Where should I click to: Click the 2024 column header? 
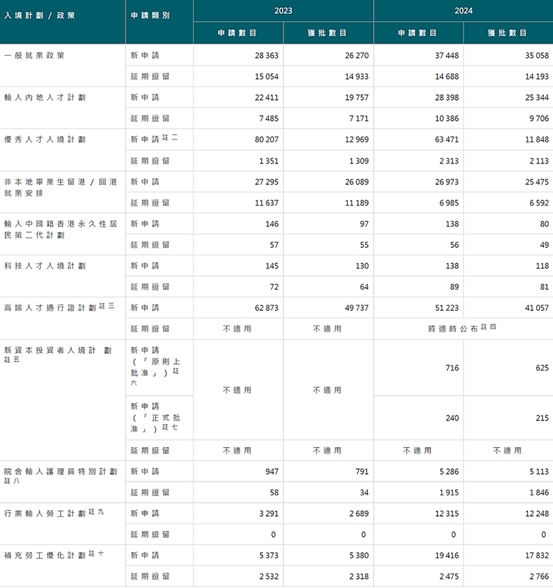pos(463,11)
